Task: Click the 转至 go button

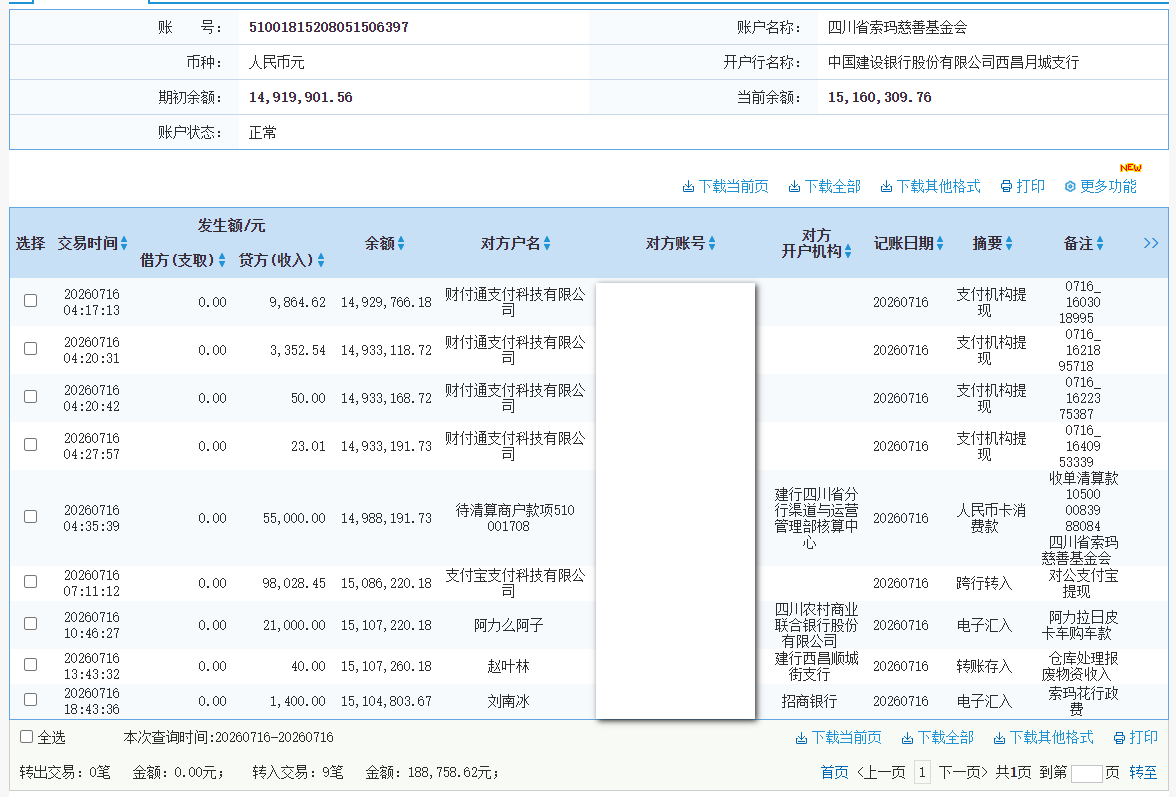Action: click(x=1143, y=772)
